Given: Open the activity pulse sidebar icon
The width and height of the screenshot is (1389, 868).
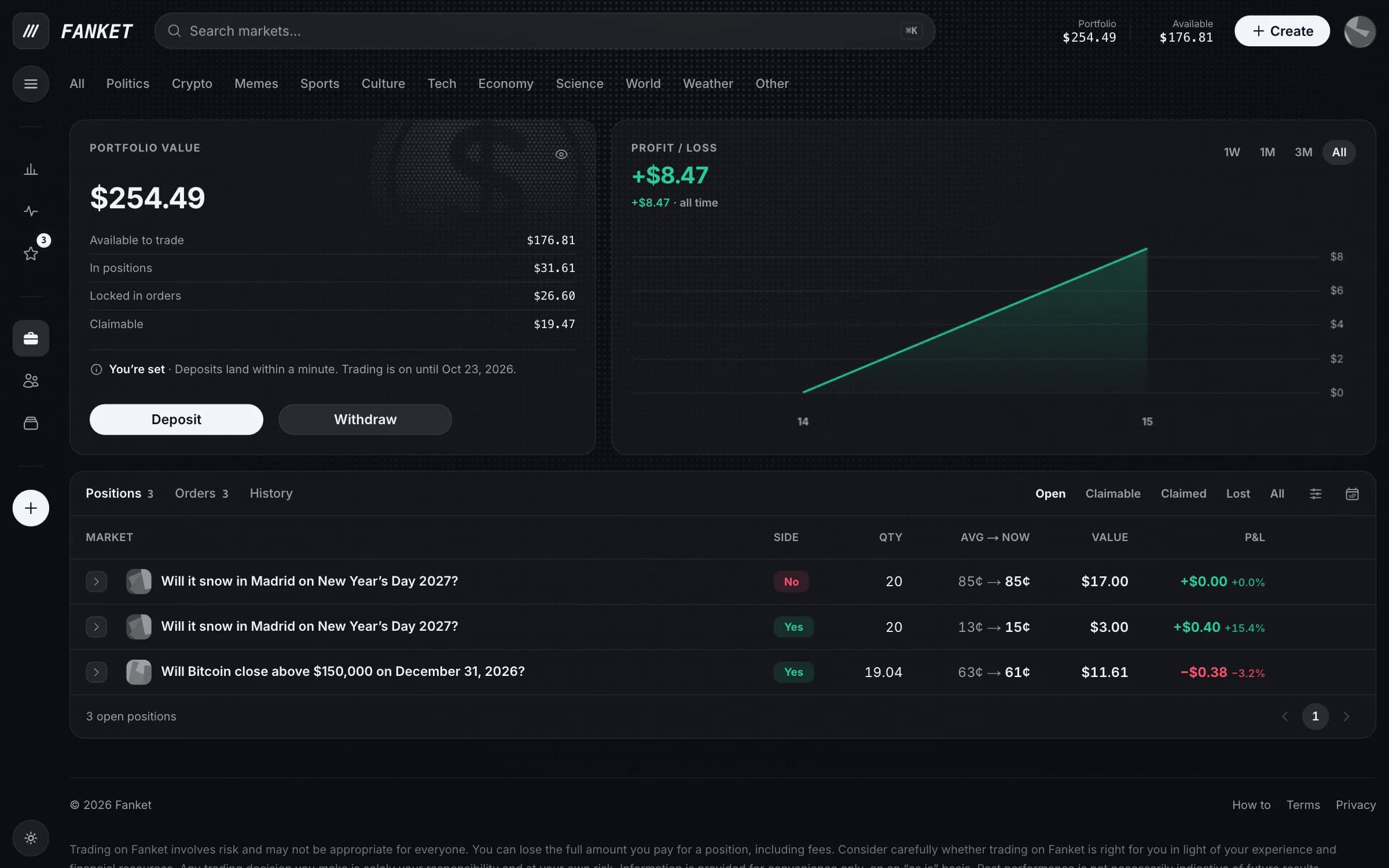Looking at the screenshot, I should coord(31,211).
